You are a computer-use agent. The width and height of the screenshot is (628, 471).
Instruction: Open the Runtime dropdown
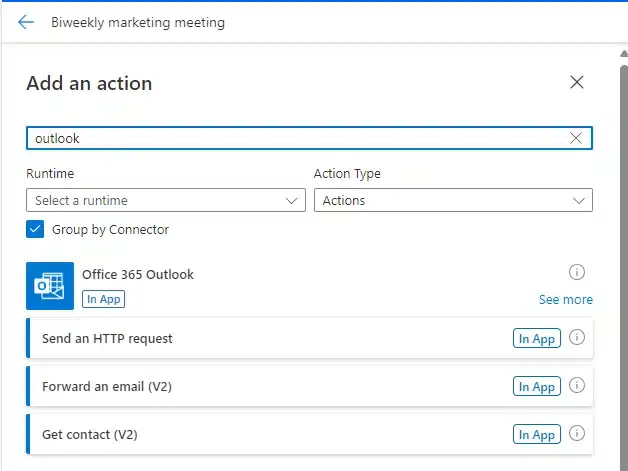tap(166, 200)
